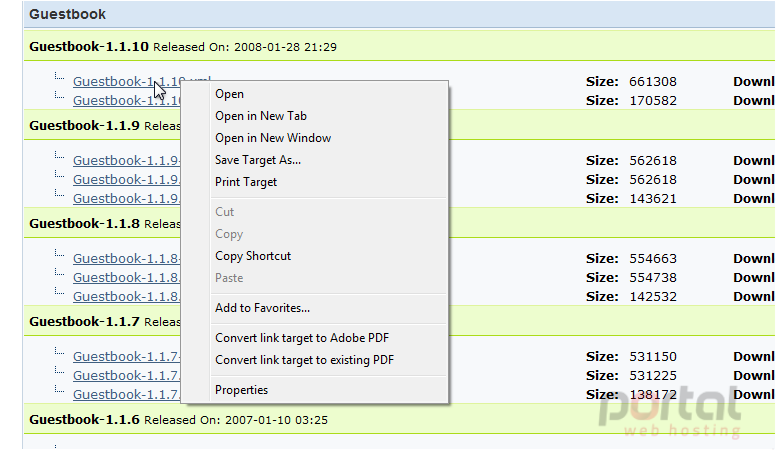Open the second Guestbook-1.1.8 file link
The image size is (776, 450).
(127, 278)
